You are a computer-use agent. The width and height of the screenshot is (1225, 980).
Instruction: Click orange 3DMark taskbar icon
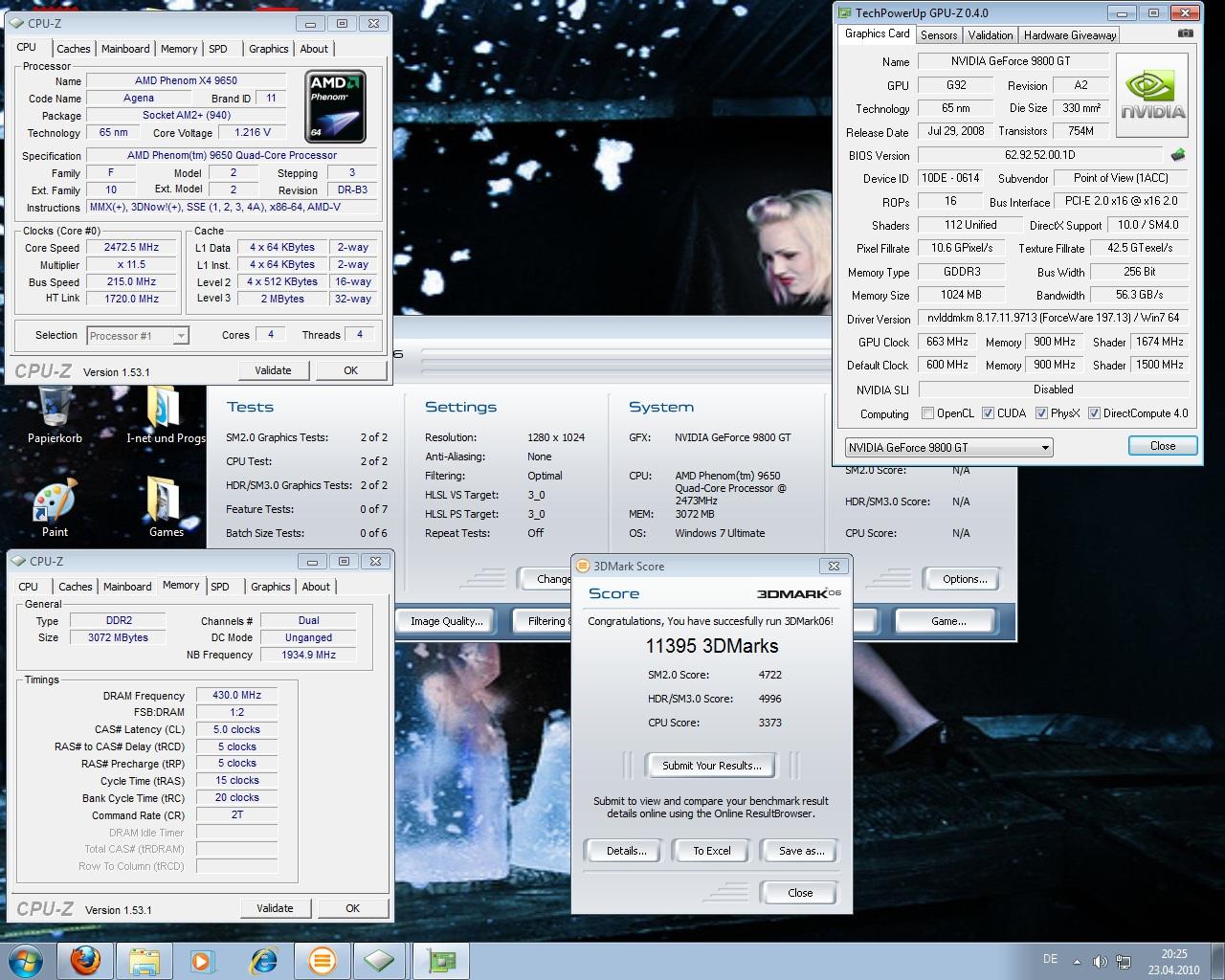pyautogui.click(x=322, y=960)
